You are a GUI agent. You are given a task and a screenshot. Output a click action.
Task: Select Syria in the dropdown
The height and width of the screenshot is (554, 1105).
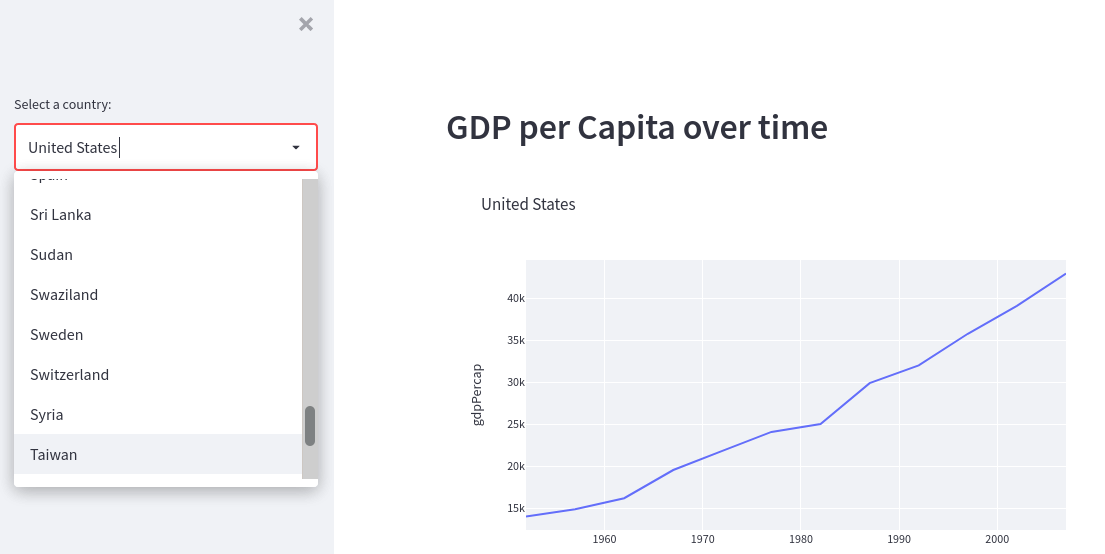[x=158, y=414]
